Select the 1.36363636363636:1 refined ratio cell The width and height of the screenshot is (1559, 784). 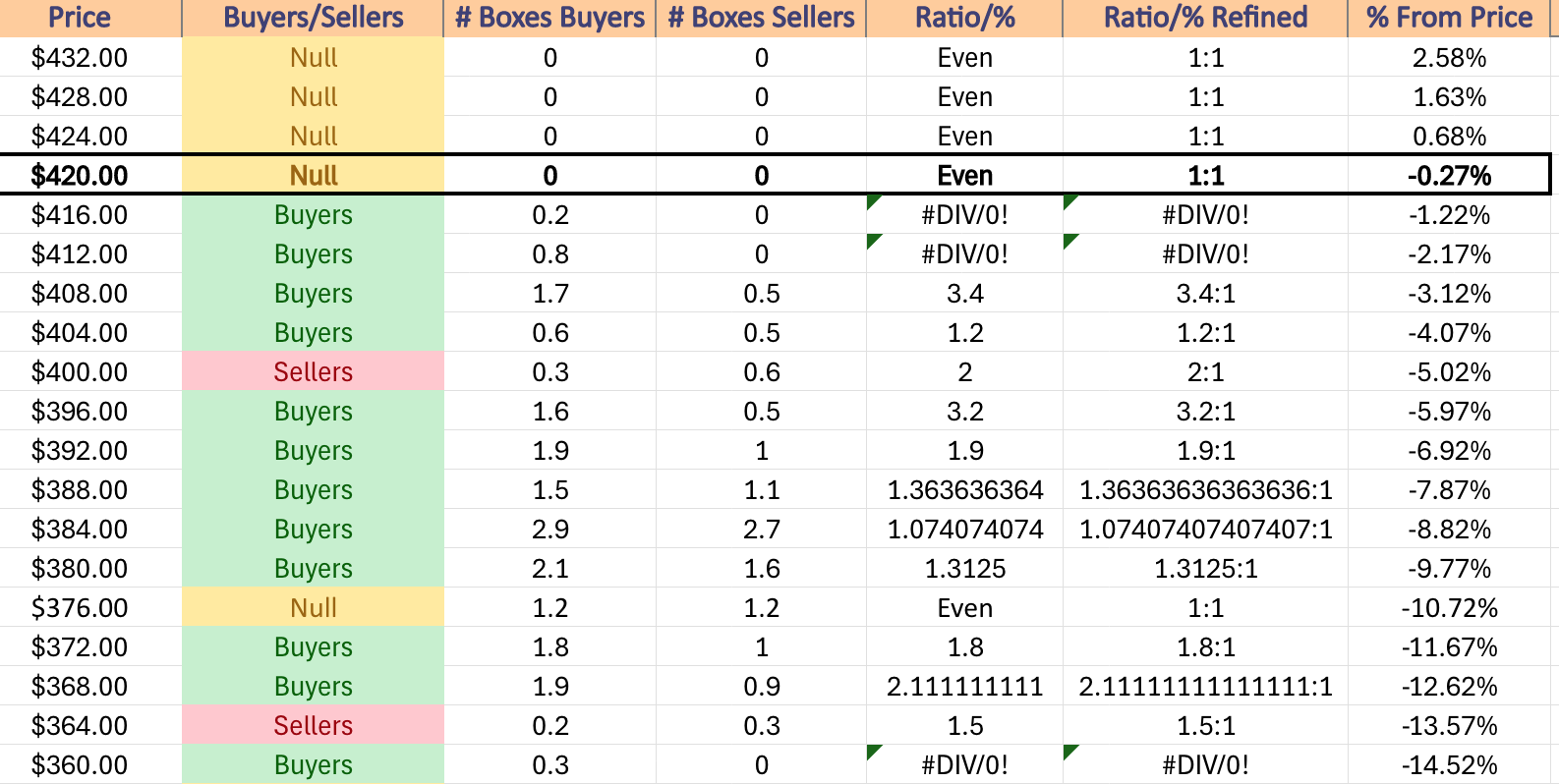pos(1205,489)
